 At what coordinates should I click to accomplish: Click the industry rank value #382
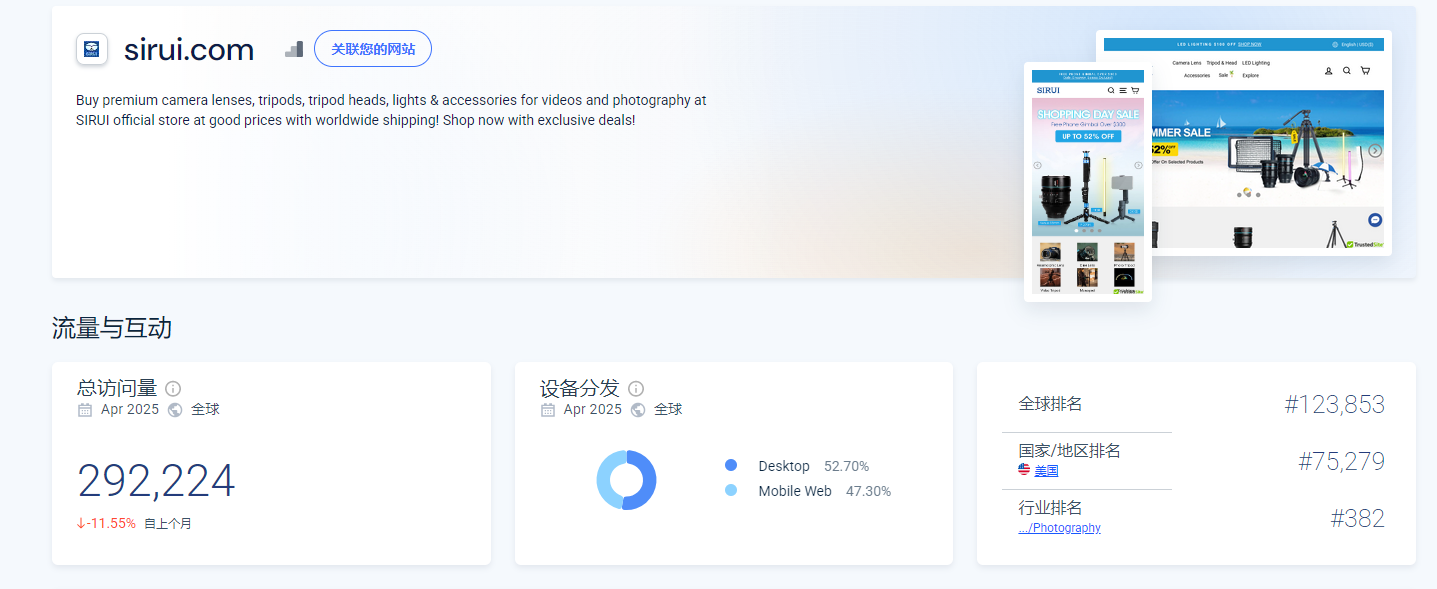click(x=1357, y=518)
